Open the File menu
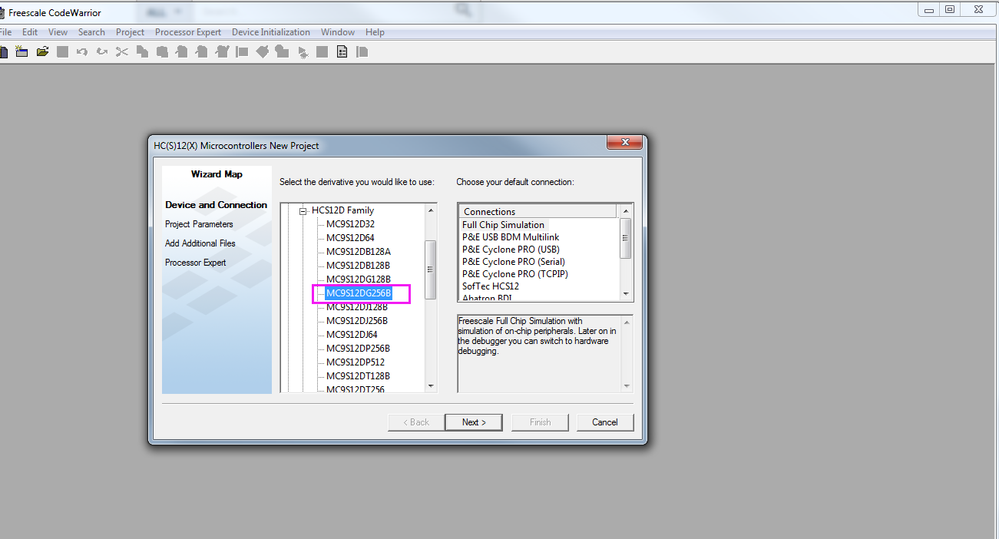Viewport: 999px width, 539px height. click(6, 32)
